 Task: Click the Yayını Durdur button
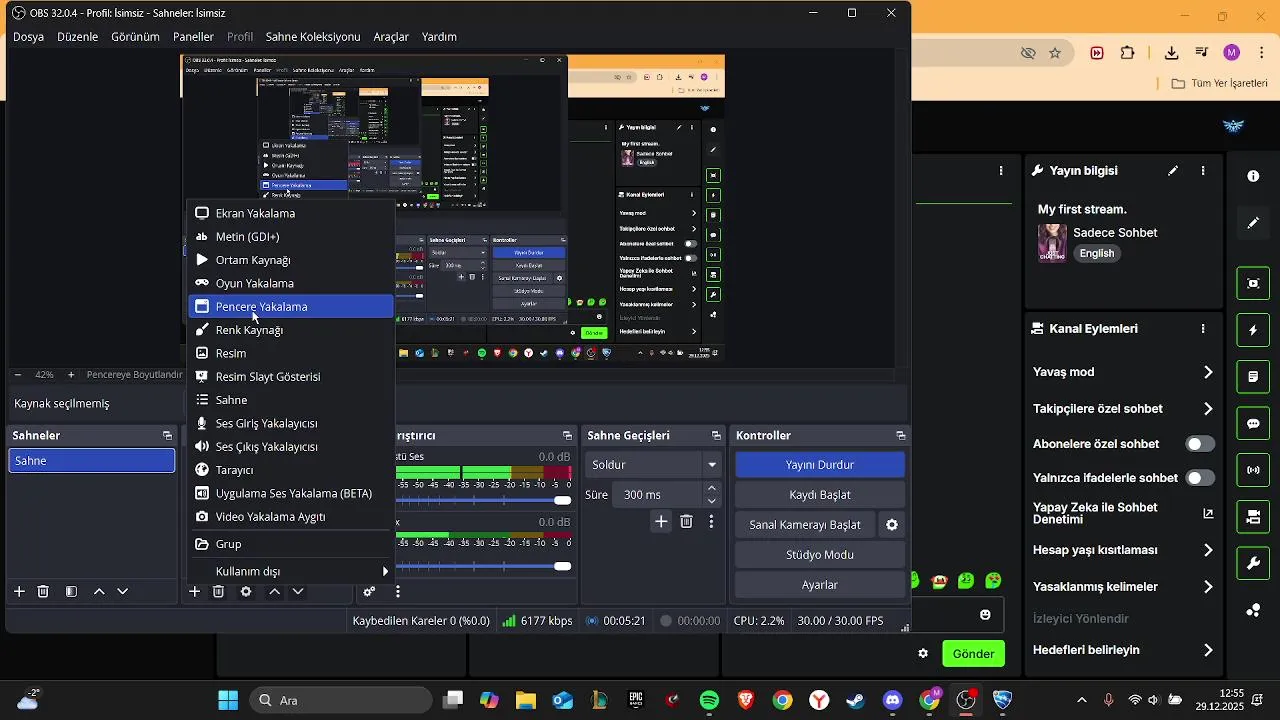(x=820, y=465)
